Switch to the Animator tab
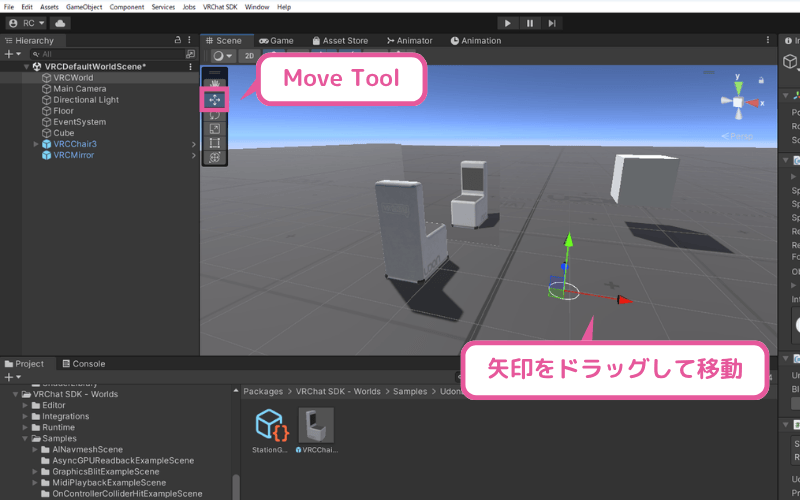The image size is (800, 500). point(410,41)
